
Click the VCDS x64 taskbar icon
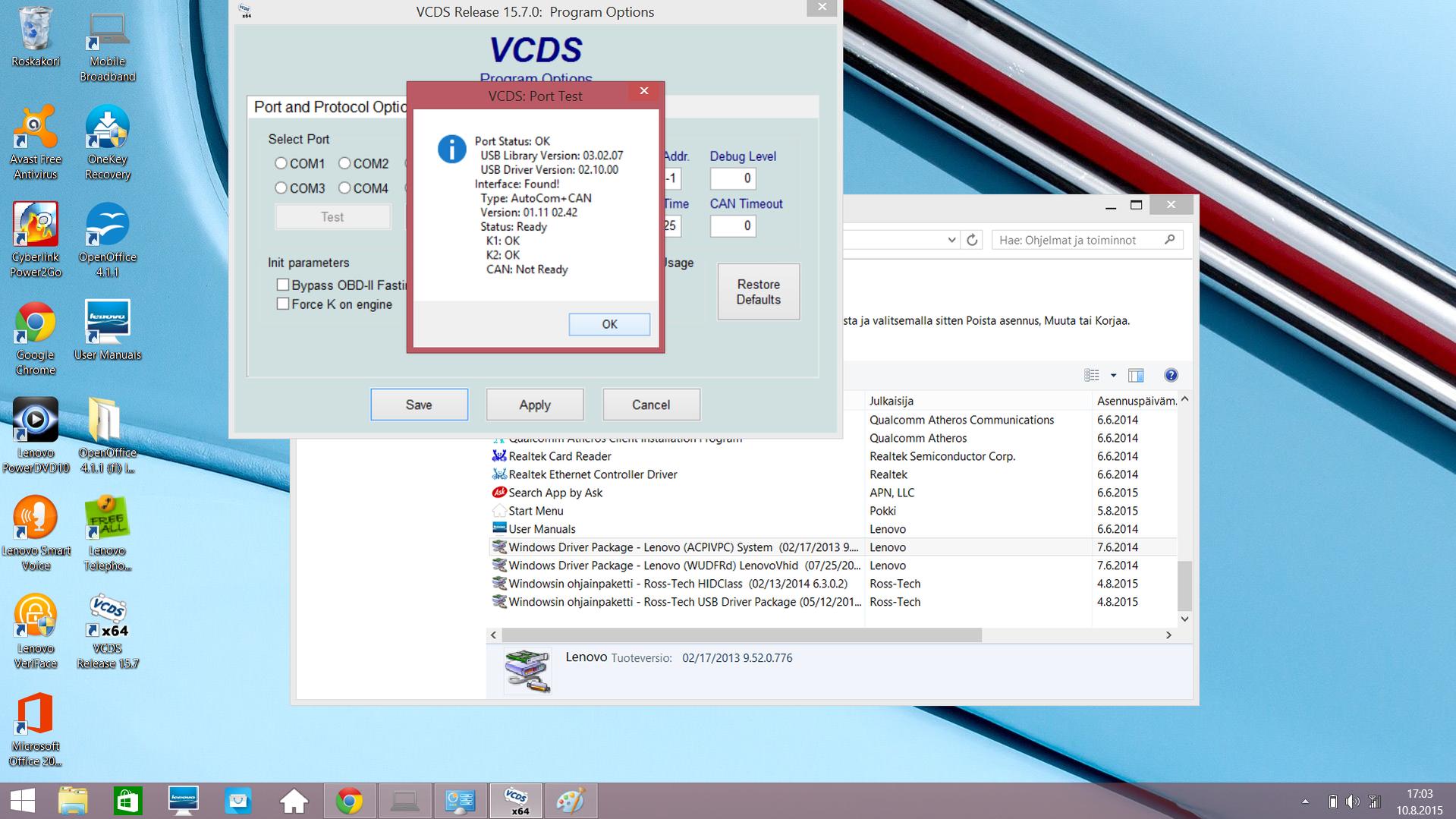coord(516,801)
